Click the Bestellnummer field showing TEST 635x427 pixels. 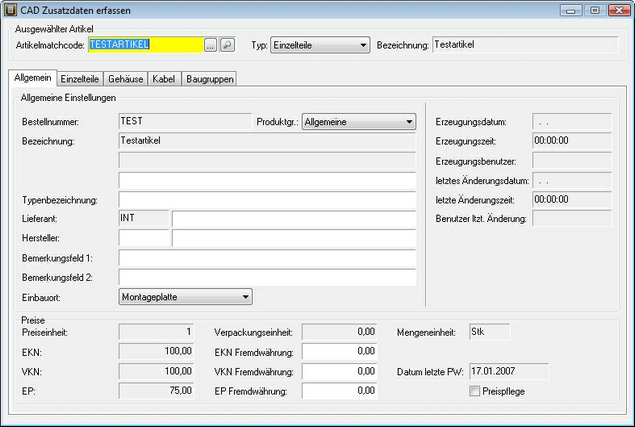(185, 121)
